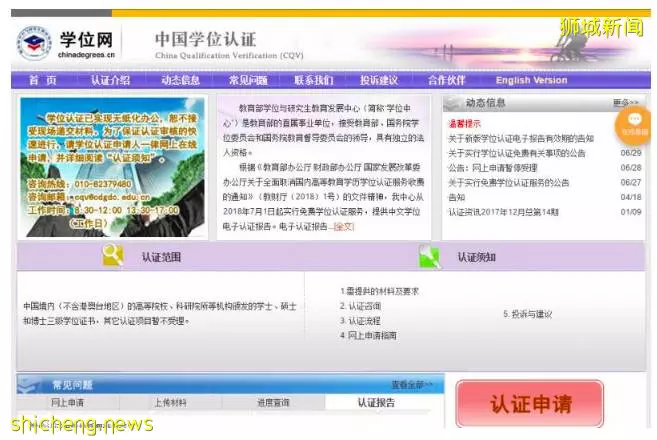Go to 常见问题 in the navigation bar

coord(248,80)
